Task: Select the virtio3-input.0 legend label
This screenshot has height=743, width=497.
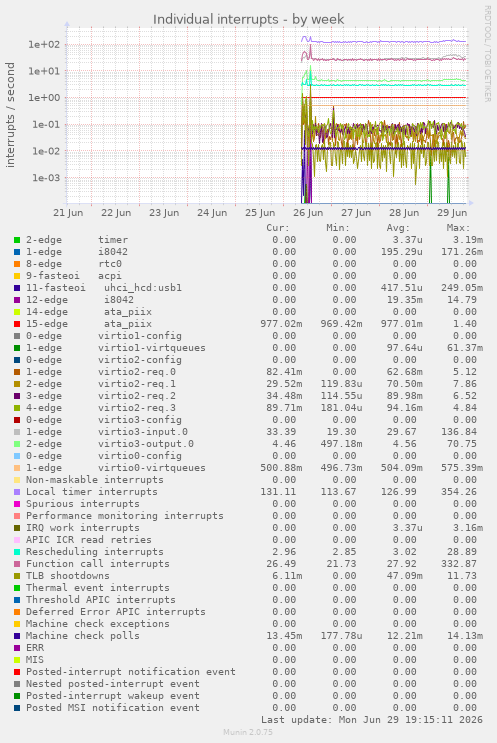Action: pos(143,432)
